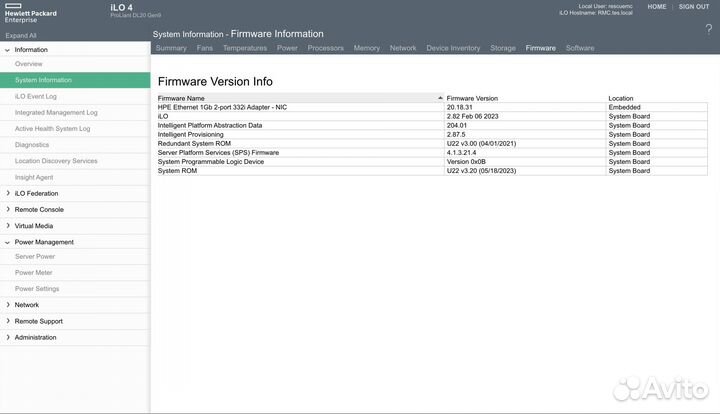Select Intelligent Platform Abstraction Data row

[432, 125]
